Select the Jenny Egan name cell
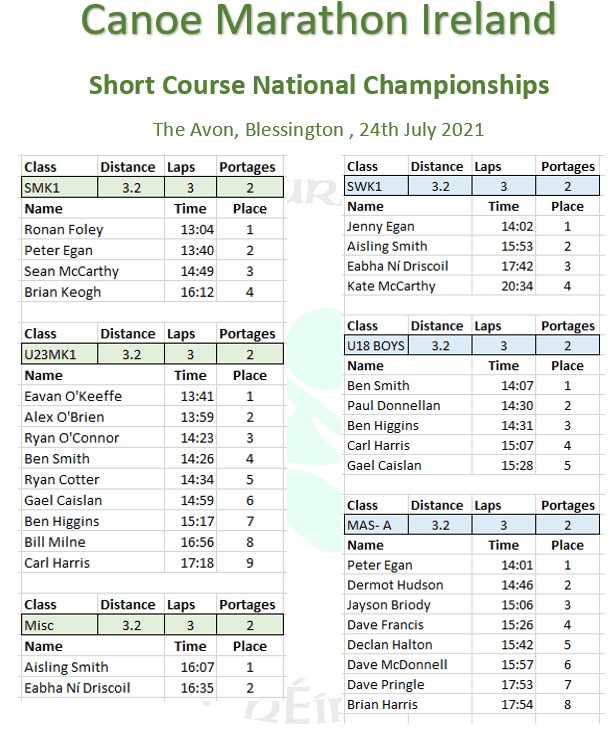Screen dimensions: 611x730 pyautogui.click(x=384, y=227)
